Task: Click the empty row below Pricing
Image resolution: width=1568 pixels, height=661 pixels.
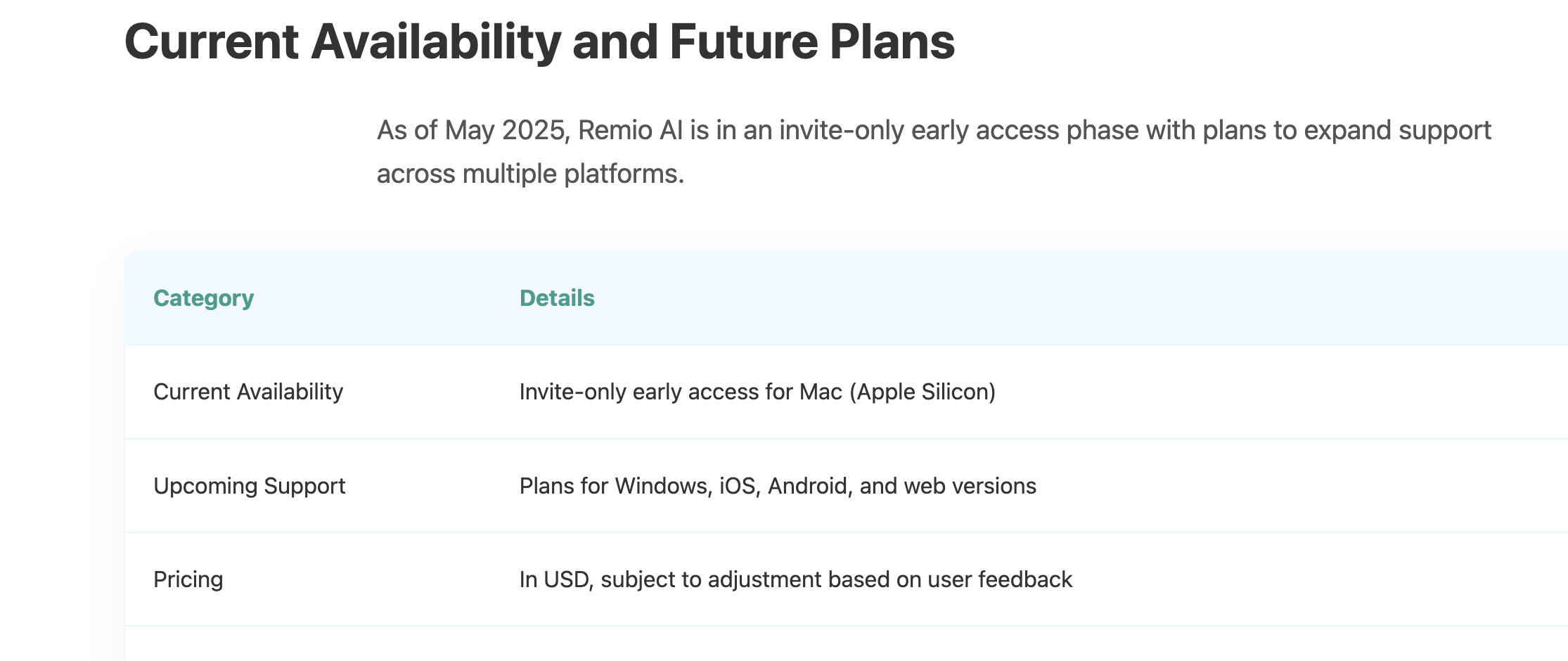Action: (x=846, y=644)
